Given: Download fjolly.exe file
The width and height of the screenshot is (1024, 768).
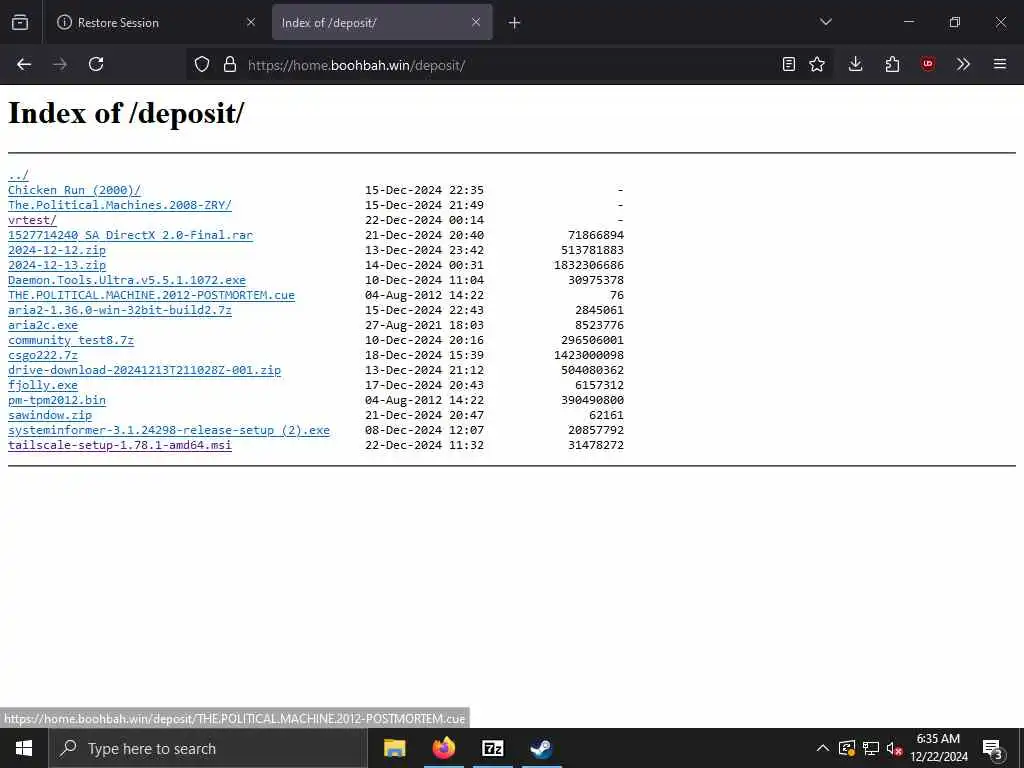Looking at the screenshot, I should (x=43, y=385).
